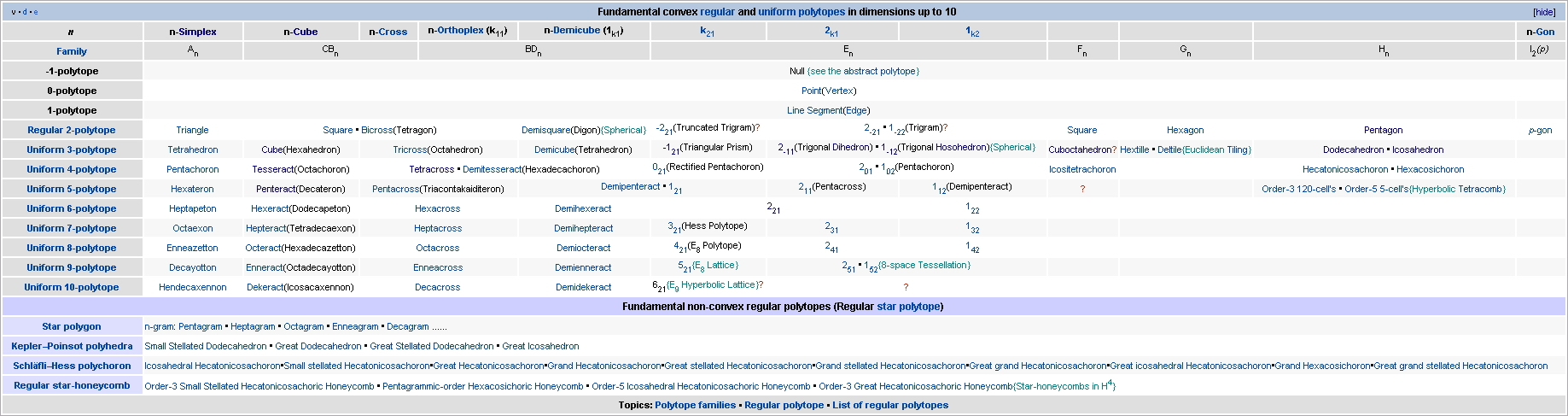Open the Tetrahedron link
This screenshot has width=1568, height=416.
[192, 149]
